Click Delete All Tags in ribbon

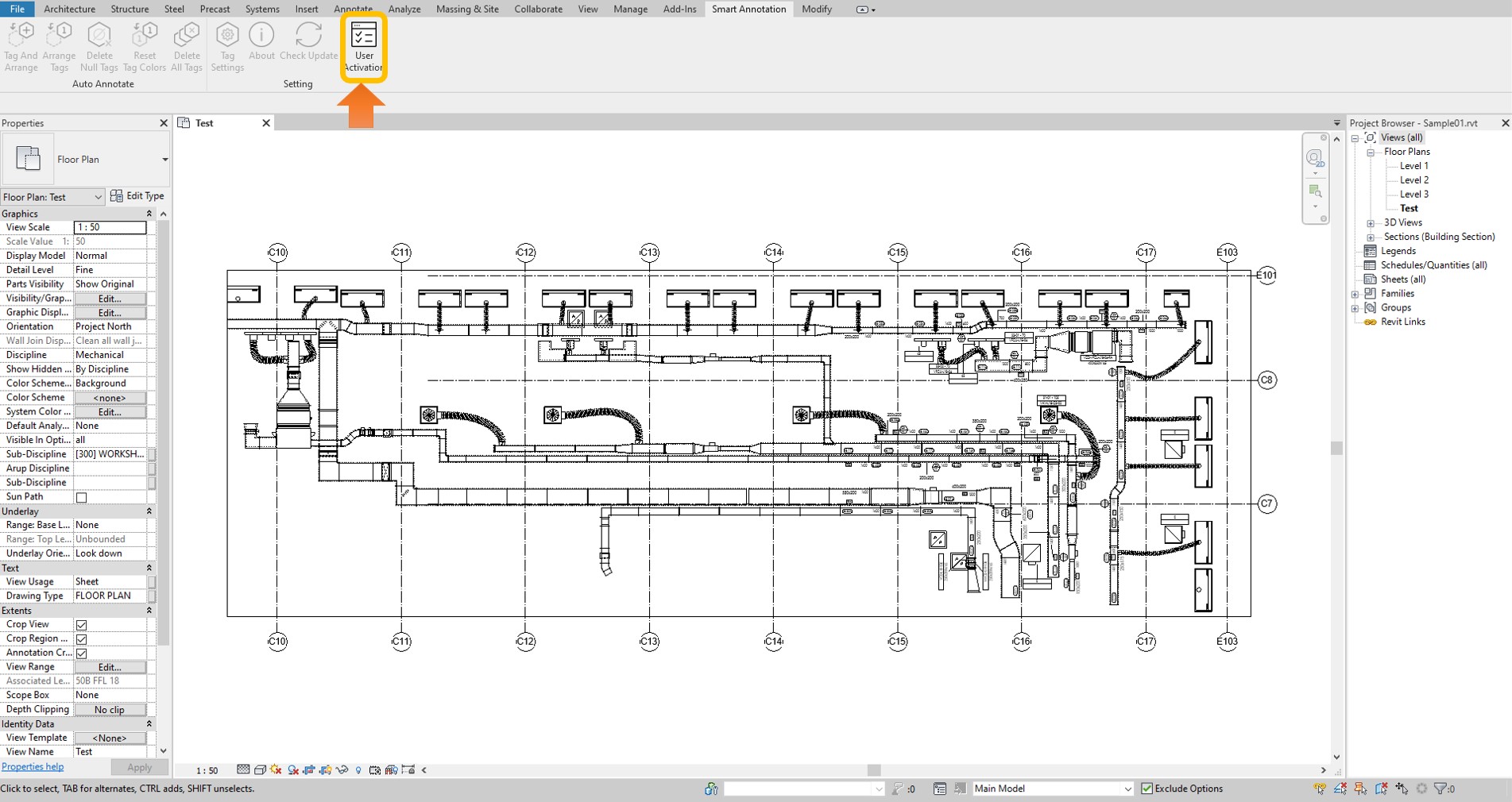click(187, 47)
